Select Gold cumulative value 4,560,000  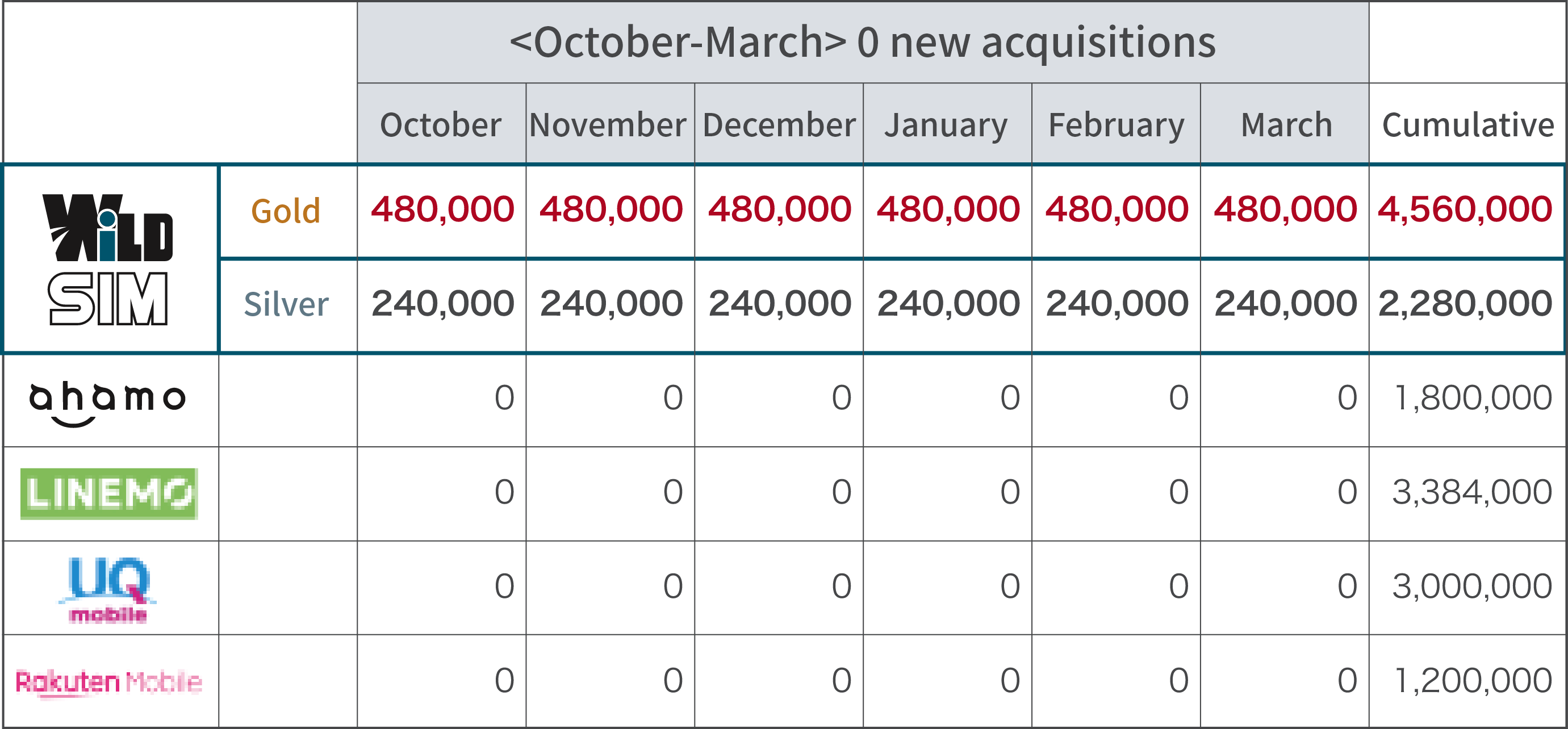point(1465,210)
